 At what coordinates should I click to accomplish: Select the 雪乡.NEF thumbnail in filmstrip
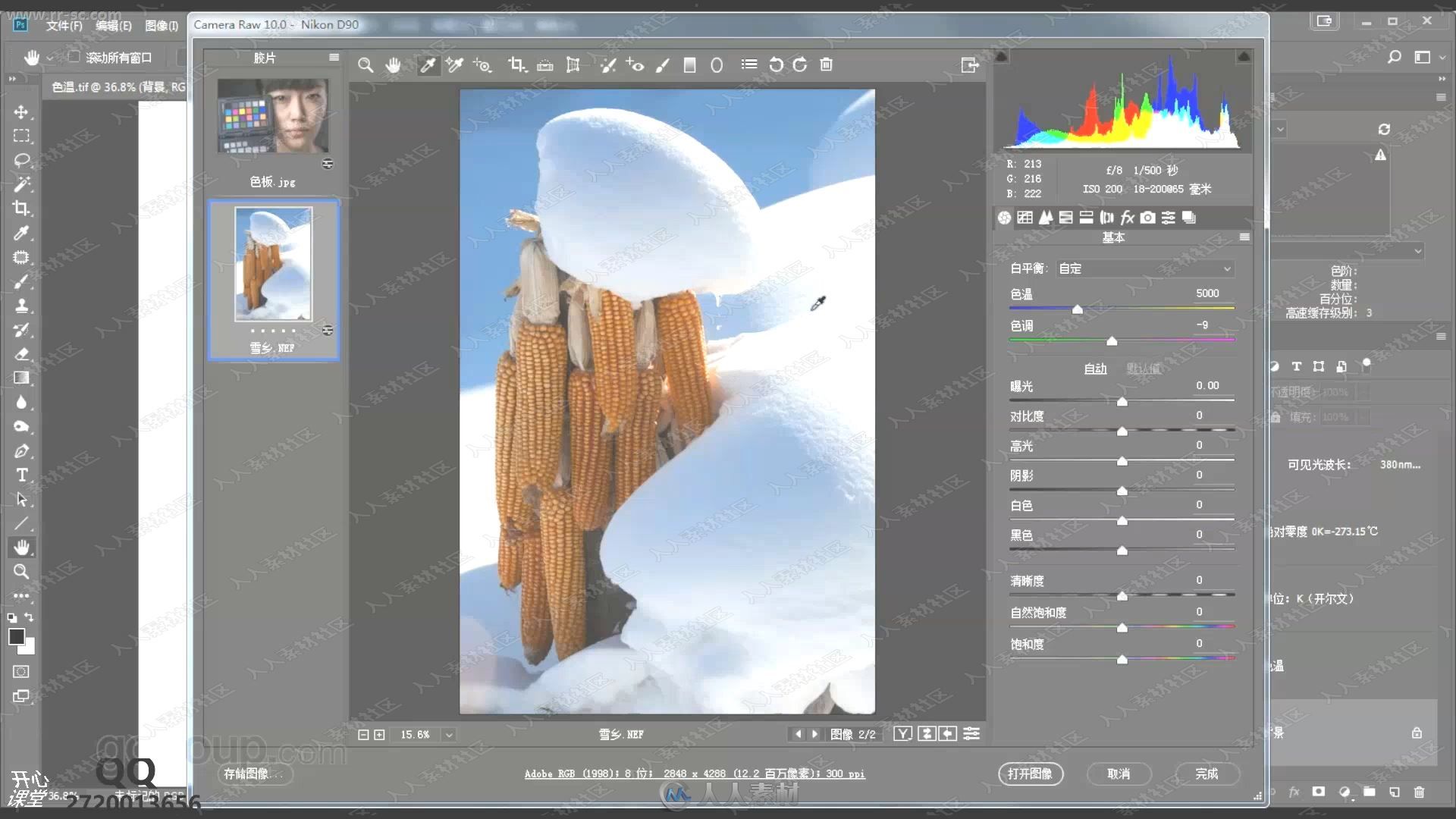273,264
